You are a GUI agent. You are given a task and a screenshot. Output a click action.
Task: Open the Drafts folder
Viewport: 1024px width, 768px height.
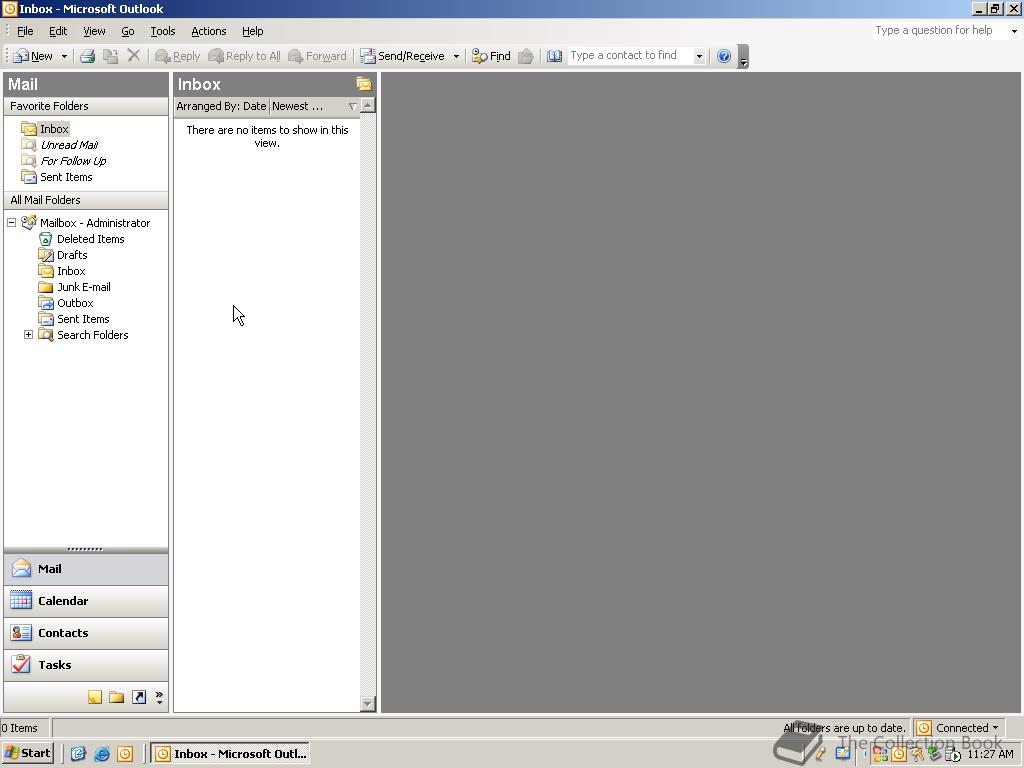(x=63, y=255)
